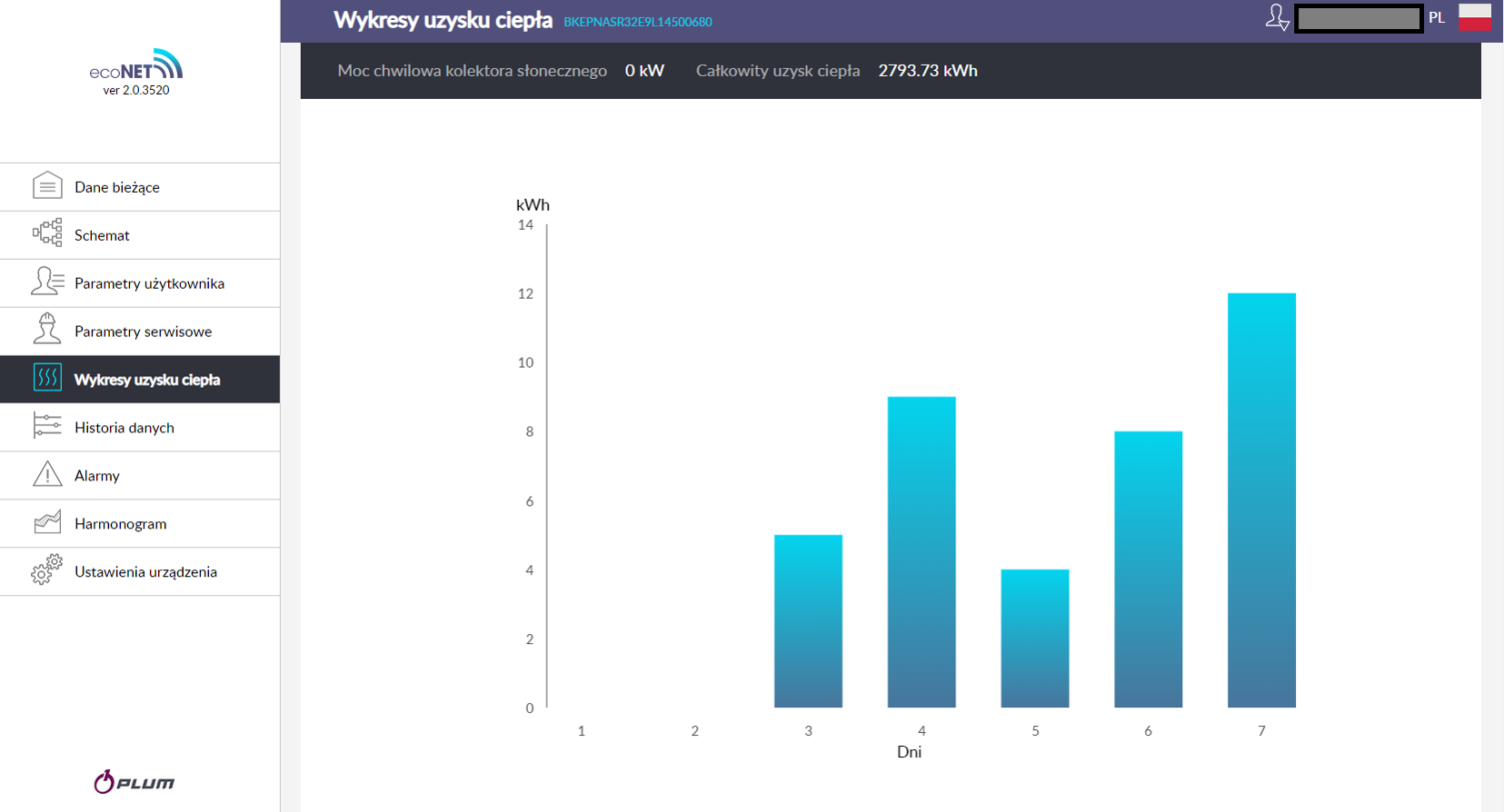This screenshot has width=1504, height=812.
Task: Click the user account icon in header
Action: tap(1277, 17)
